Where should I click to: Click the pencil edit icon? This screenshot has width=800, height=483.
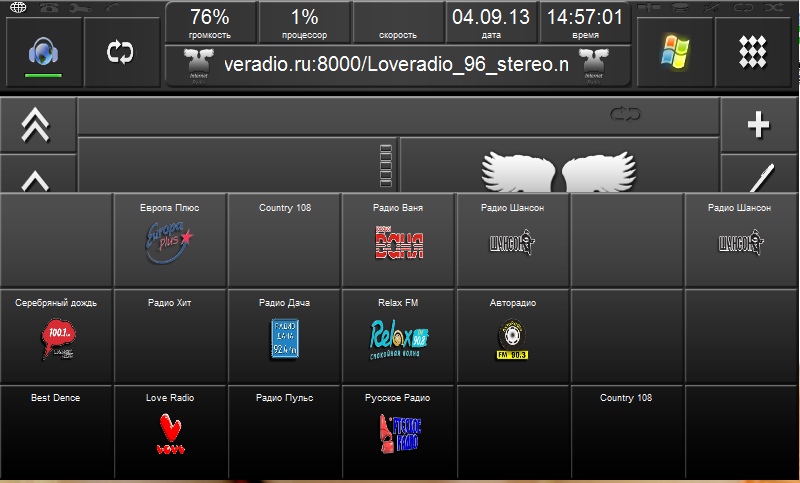759,178
